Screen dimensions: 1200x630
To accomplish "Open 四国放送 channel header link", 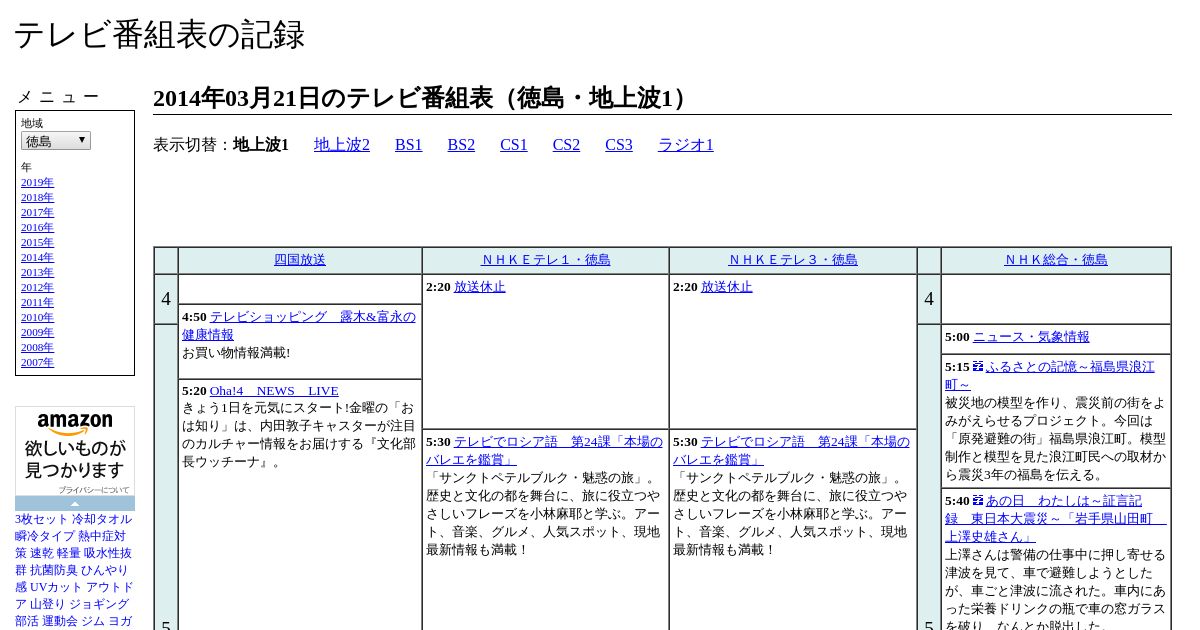I will coord(300,260).
